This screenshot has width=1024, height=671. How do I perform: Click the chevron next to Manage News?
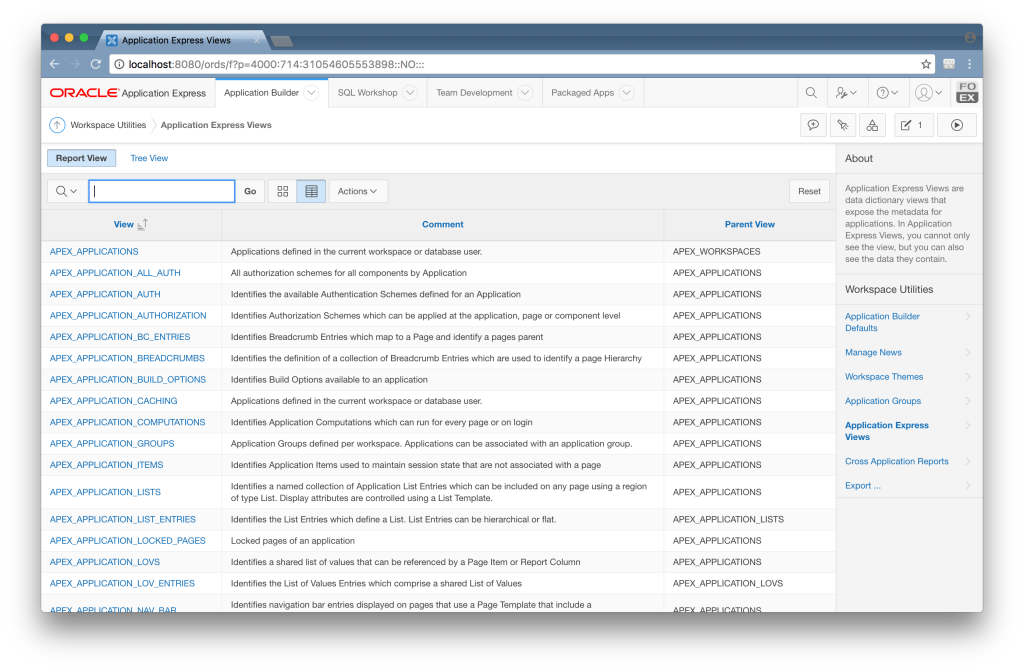(968, 352)
